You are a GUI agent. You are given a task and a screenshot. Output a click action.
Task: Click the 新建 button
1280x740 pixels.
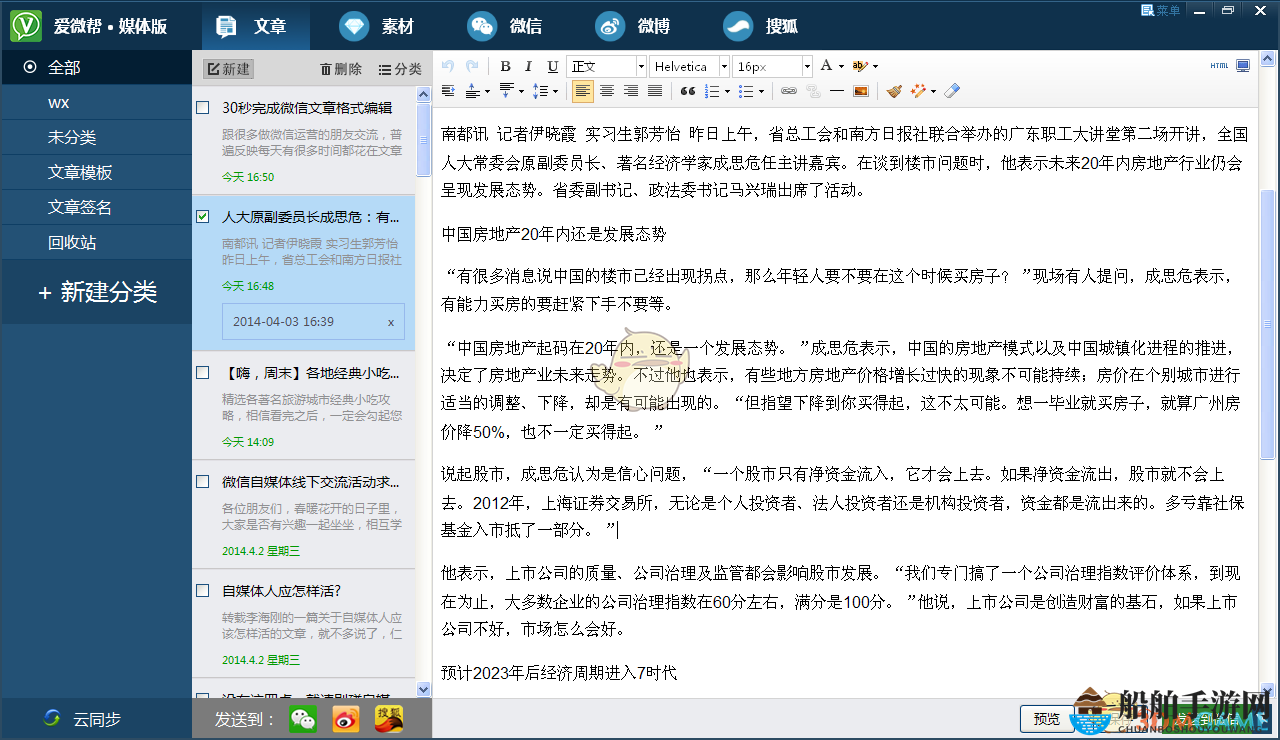tap(228, 69)
